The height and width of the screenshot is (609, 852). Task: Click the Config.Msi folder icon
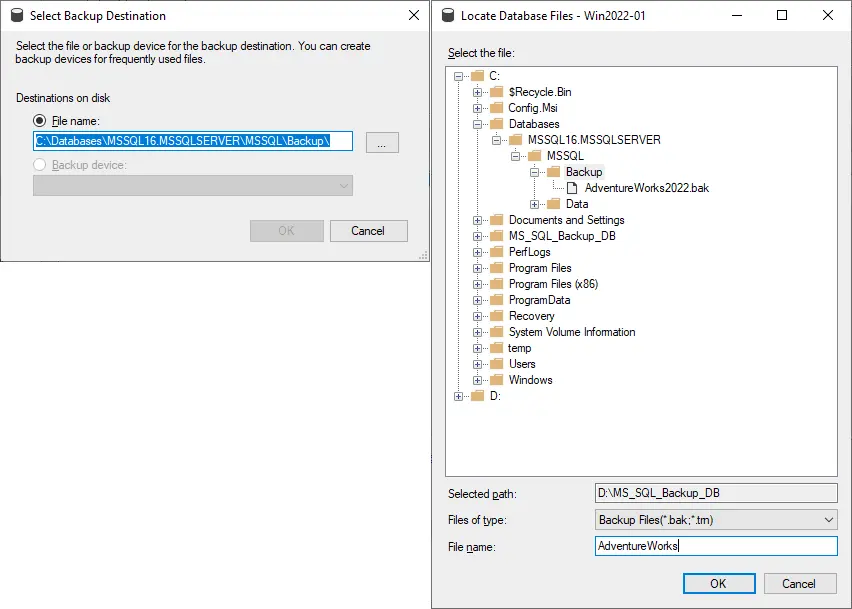(x=497, y=108)
